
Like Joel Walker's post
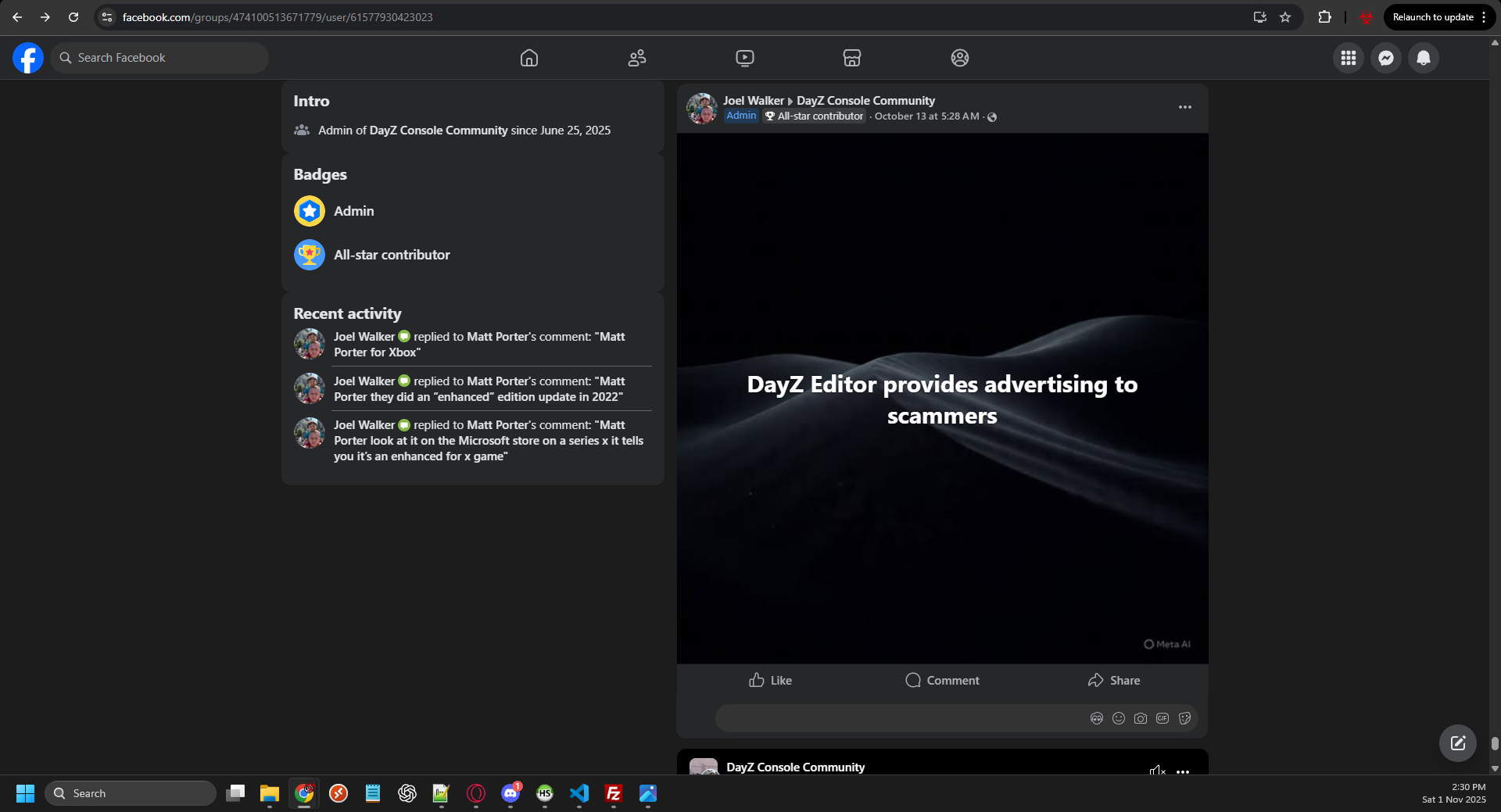[x=770, y=681]
